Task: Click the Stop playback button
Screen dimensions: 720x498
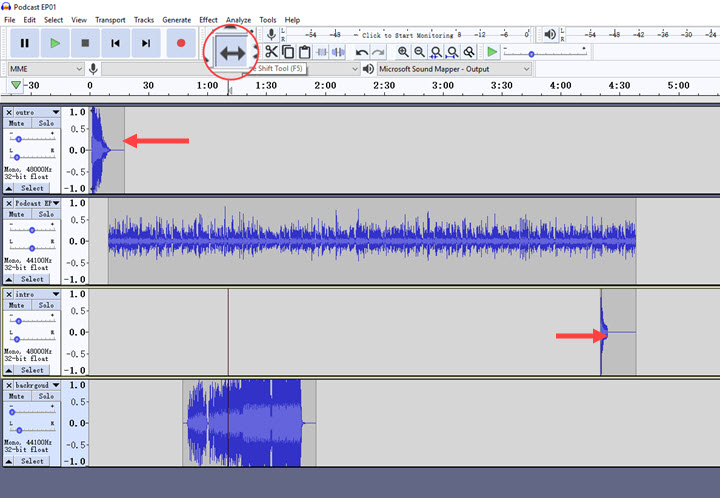Action: (85, 43)
